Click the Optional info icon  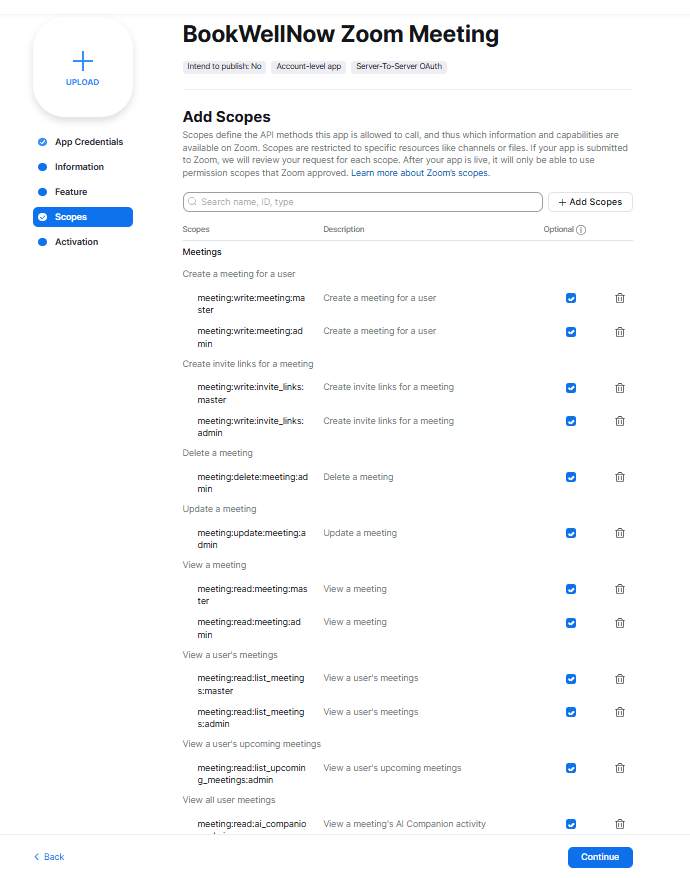click(581, 230)
